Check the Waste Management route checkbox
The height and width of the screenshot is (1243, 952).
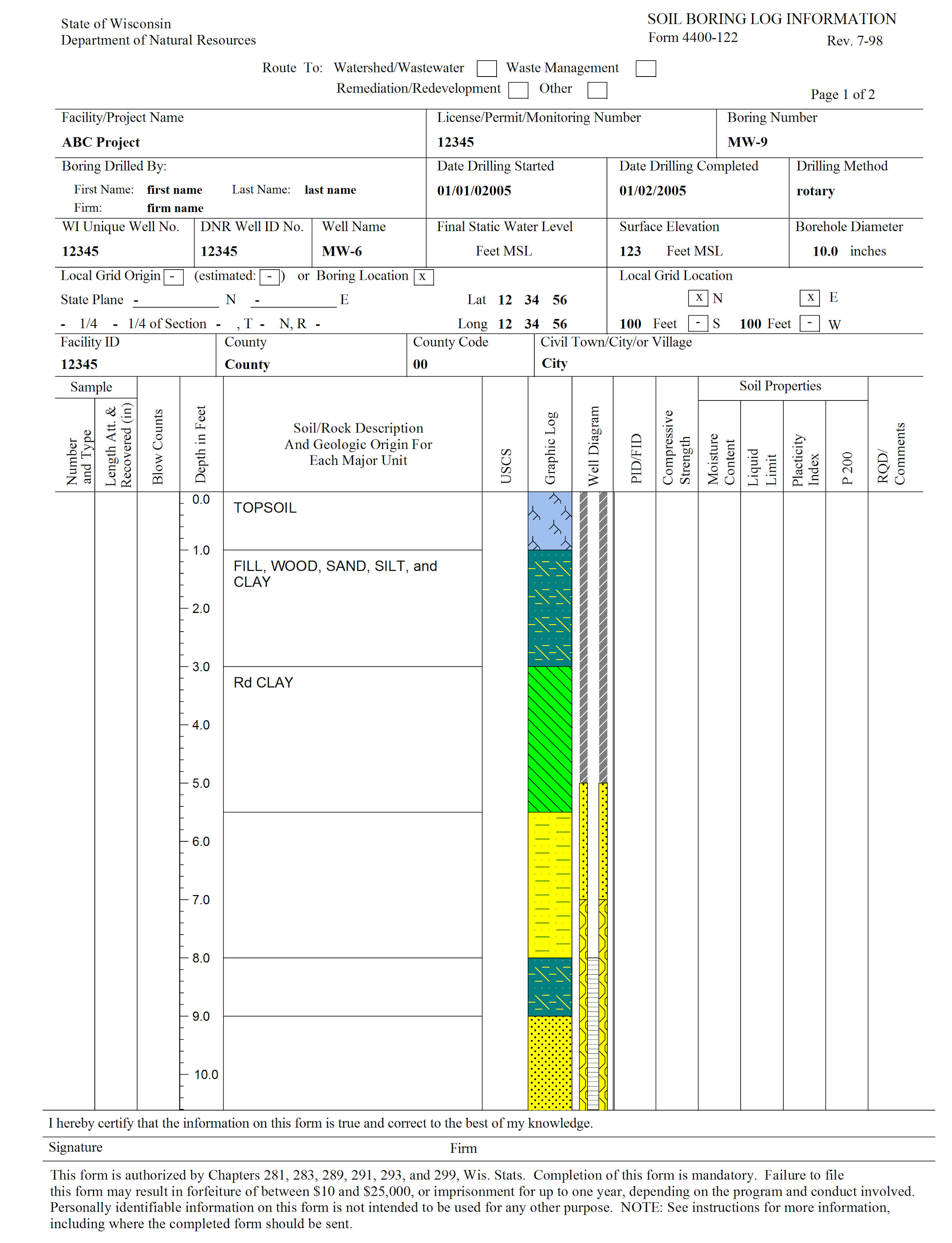pyautogui.click(x=645, y=69)
